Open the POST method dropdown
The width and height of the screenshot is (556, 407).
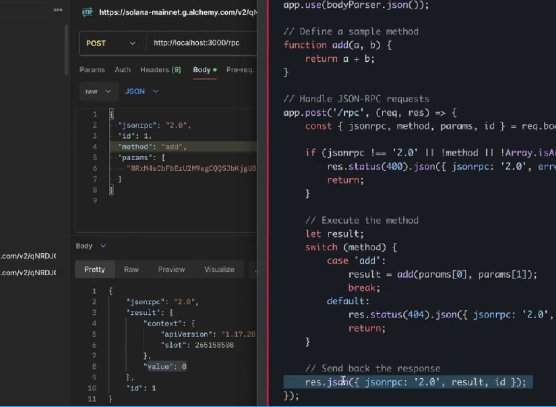pos(110,43)
